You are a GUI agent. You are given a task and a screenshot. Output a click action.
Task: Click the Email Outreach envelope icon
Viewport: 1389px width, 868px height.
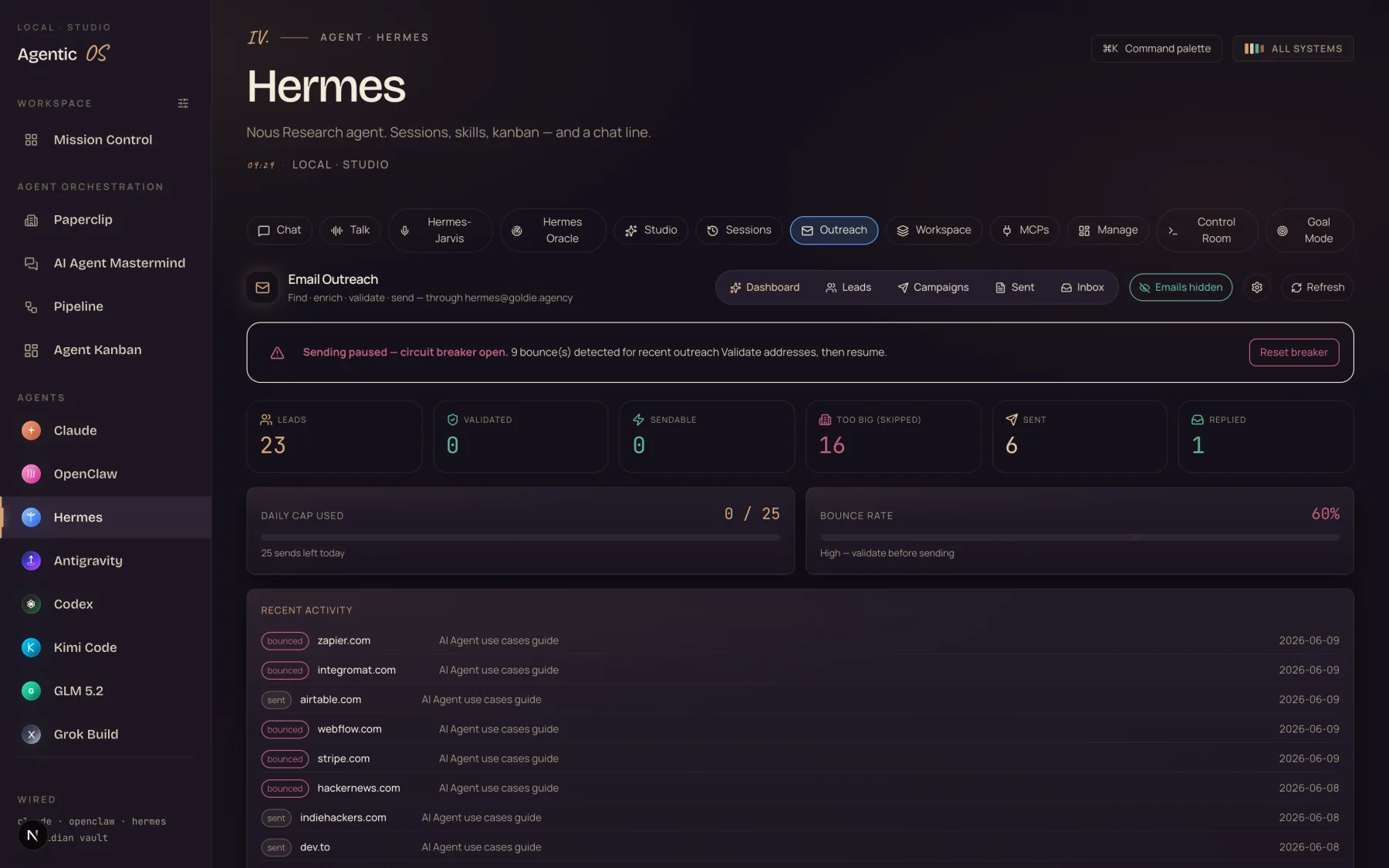[262, 287]
